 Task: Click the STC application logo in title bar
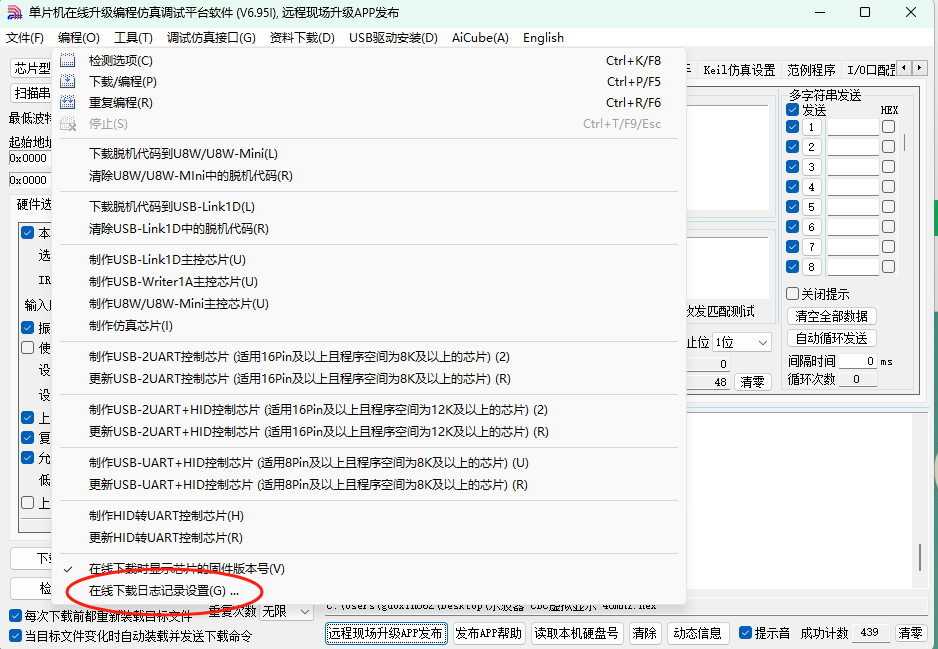coord(14,13)
